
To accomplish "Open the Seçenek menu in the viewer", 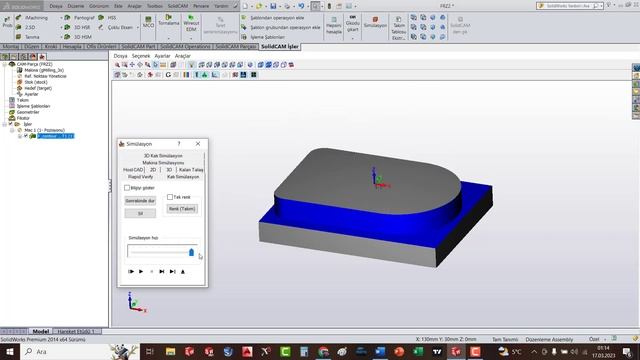I will (x=141, y=56).
